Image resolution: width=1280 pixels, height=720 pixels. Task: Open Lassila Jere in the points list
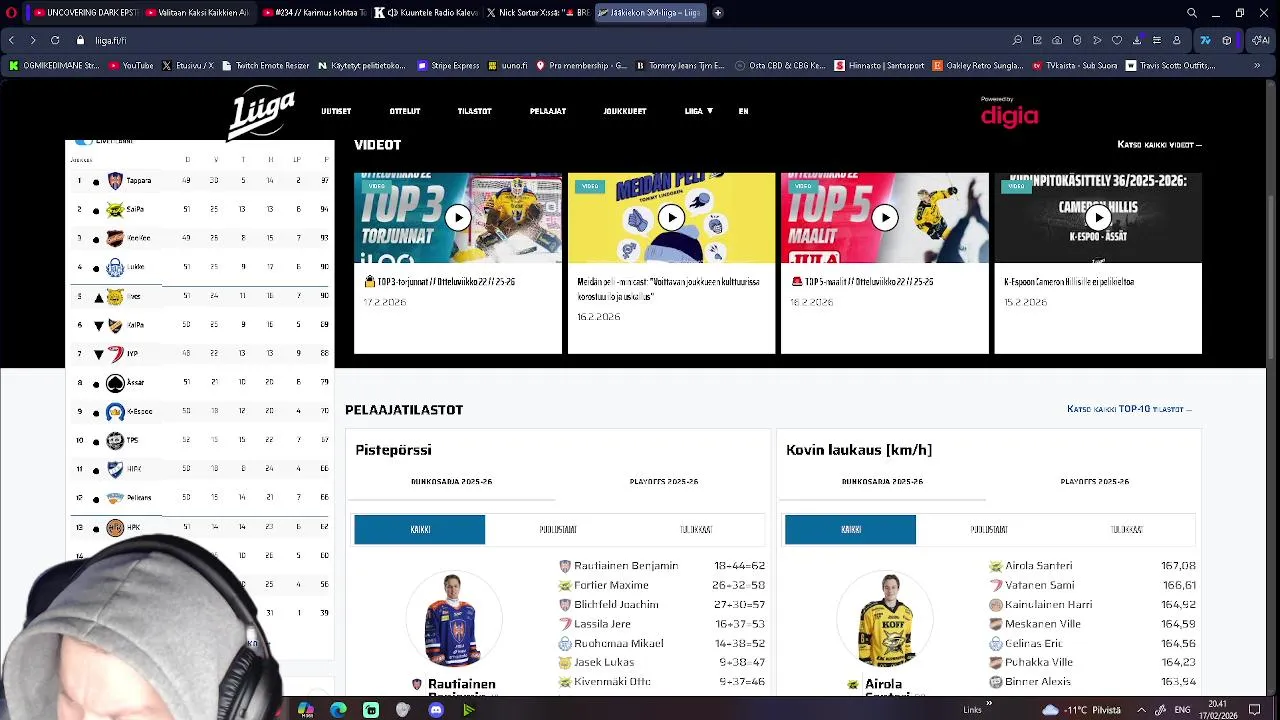[x=602, y=624]
